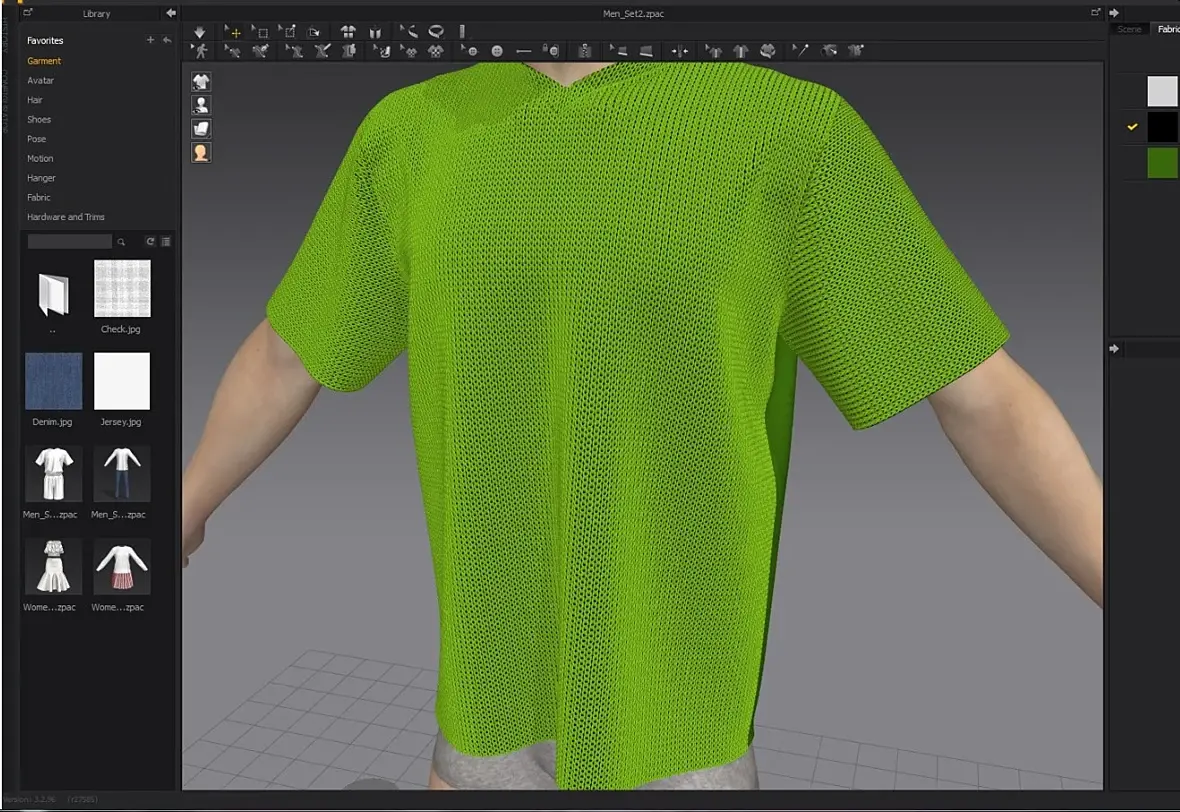1180x812 pixels.
Task: Collapse the right panel arrow near Scene tab
Action: coord(1114,13)
